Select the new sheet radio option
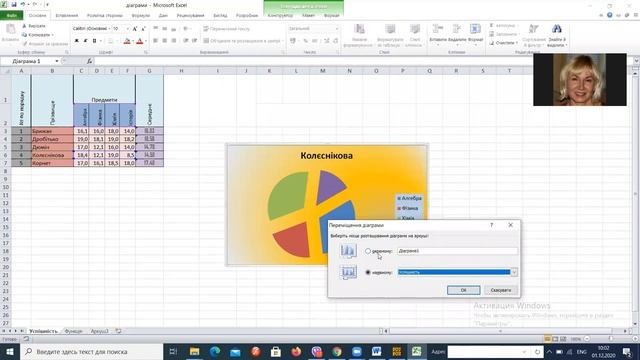This screenshot has height=360, width=640. 368,251
